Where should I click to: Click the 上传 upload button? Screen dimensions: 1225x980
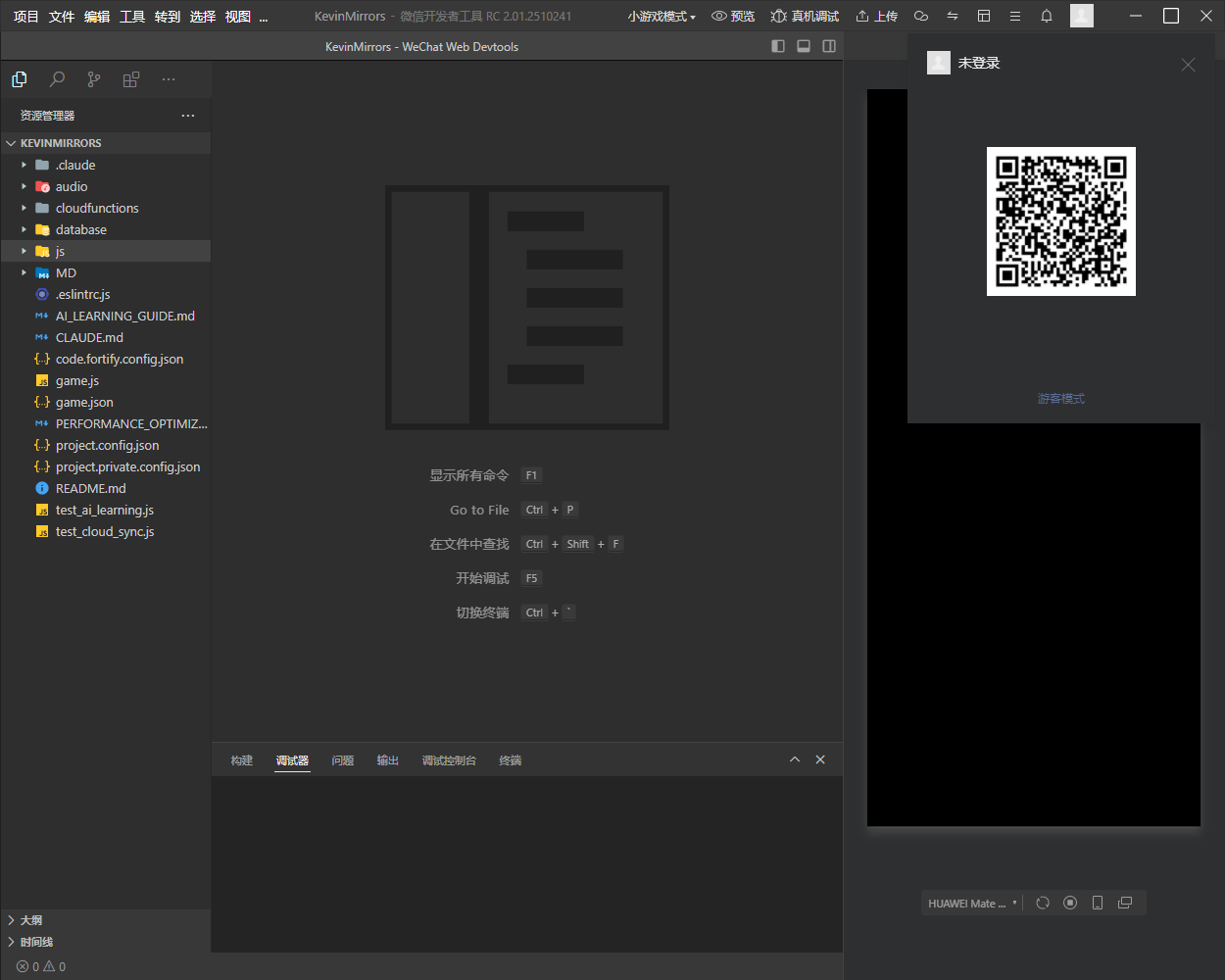click(876, 16)
